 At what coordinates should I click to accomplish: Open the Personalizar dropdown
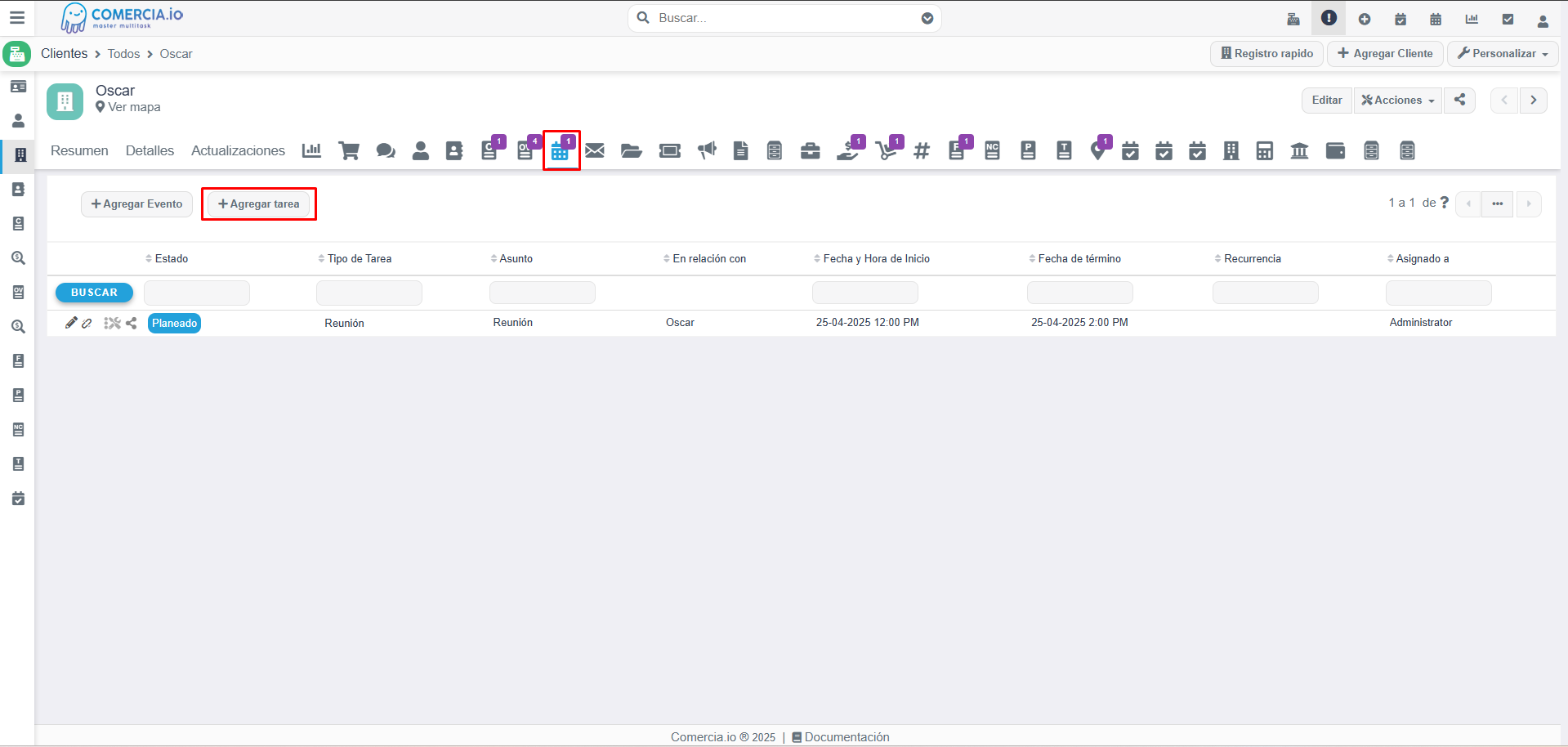click(x=1503, y=53)
